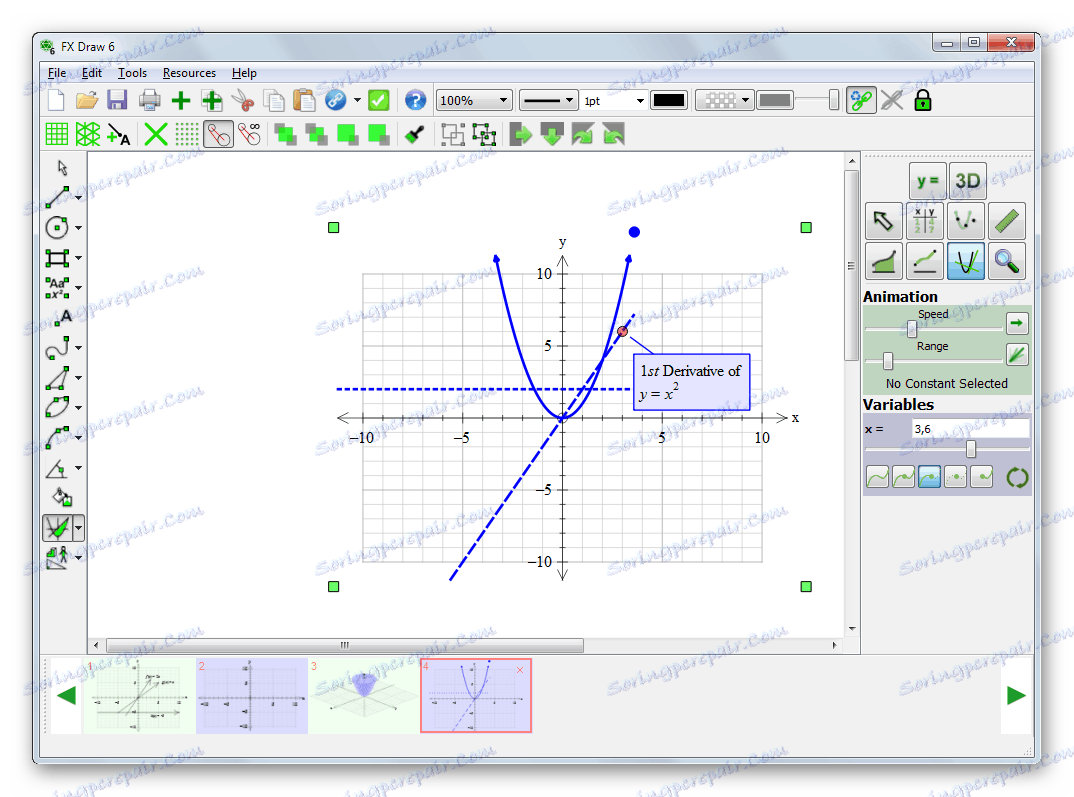Open the Resources menu
This screenshot has width=1074, height=797.
pyautogui.click(x=189, y=73)
